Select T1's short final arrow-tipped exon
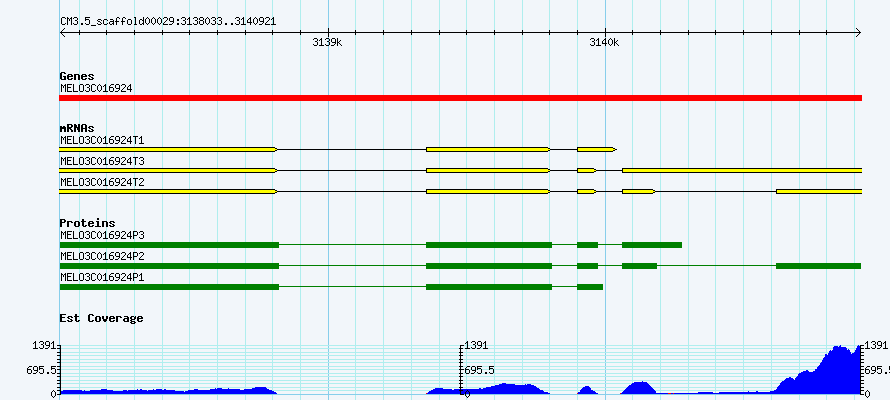The height and width of the screenshot is (400, 890). tap(597, 149)
